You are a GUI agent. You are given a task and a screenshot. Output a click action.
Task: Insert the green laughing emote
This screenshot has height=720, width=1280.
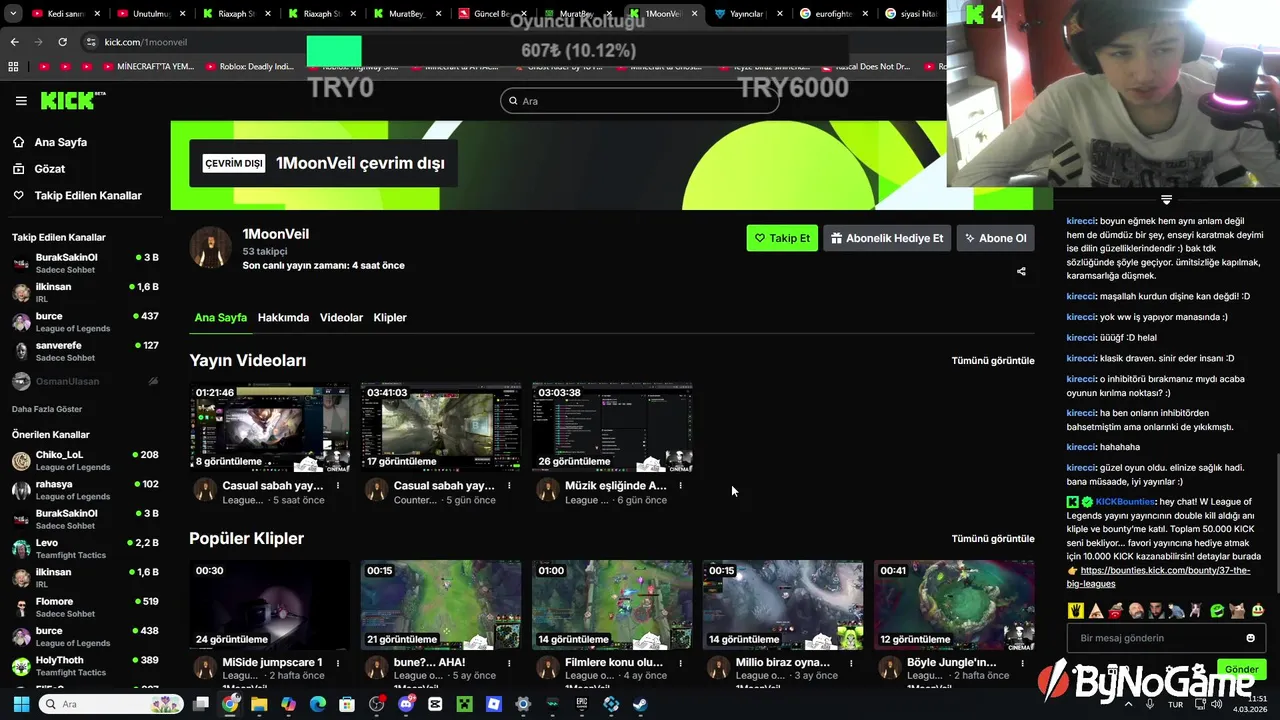1217,610
